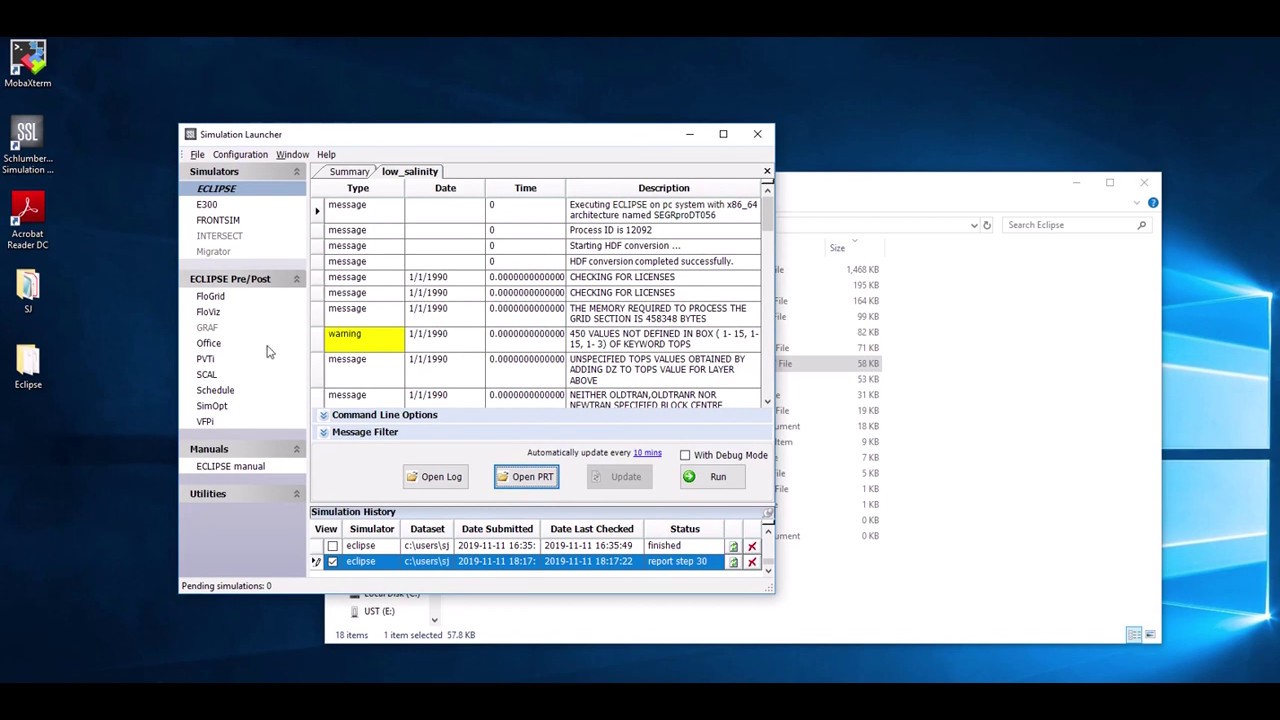Select the SJ folder on the desktop
The width and height of the screenshot is (1280, 720).
point(28,291)
